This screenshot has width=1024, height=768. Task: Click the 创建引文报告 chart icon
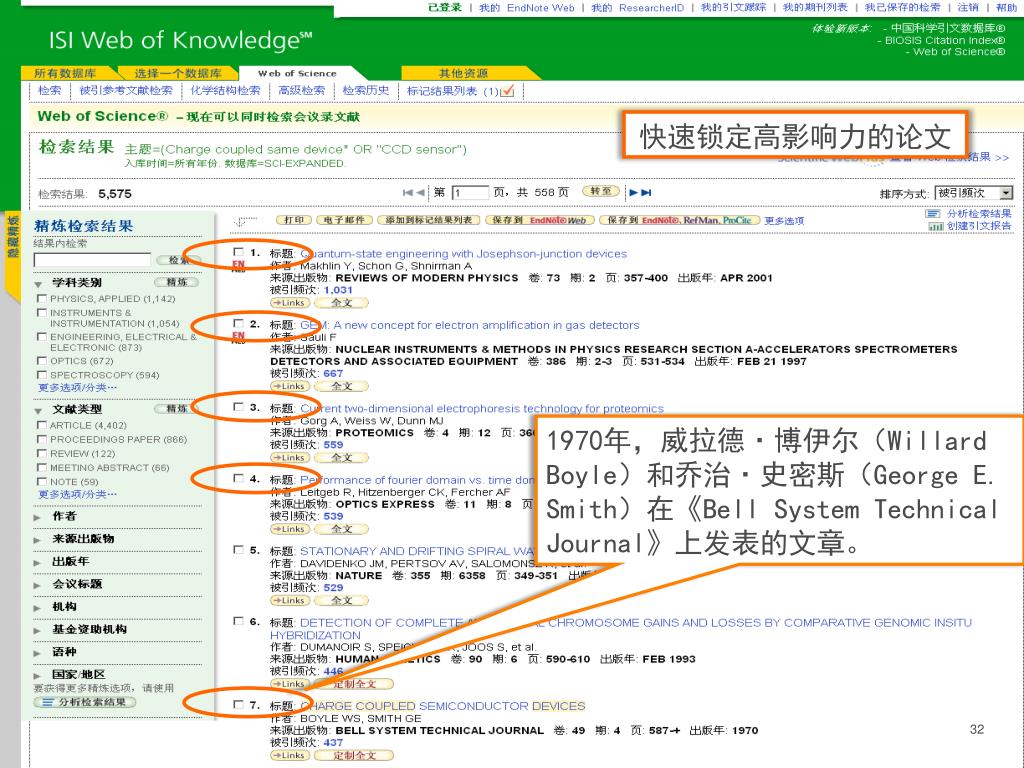tap(935, 226)
